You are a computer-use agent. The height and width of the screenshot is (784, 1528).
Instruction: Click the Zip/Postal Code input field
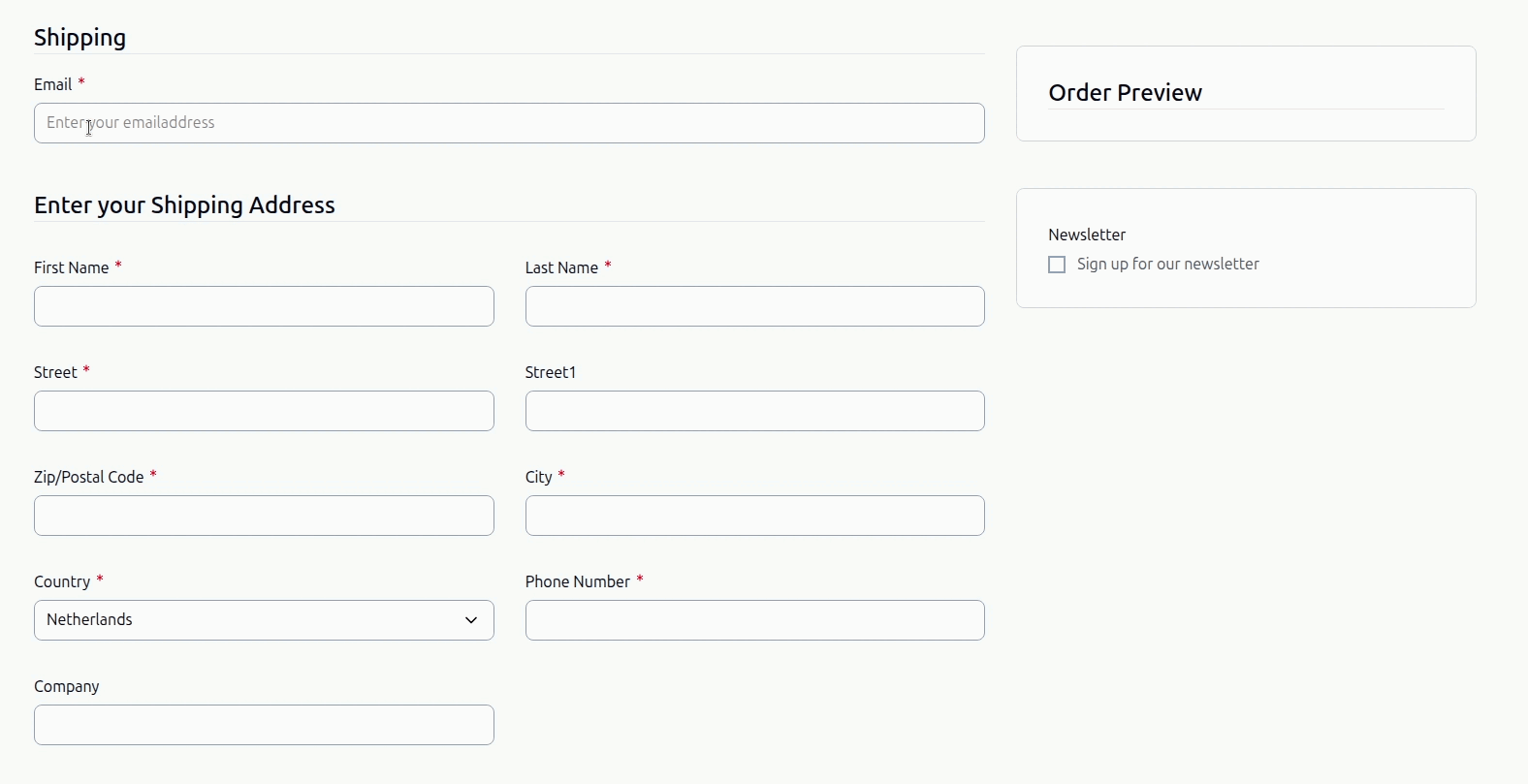point(264,516)
